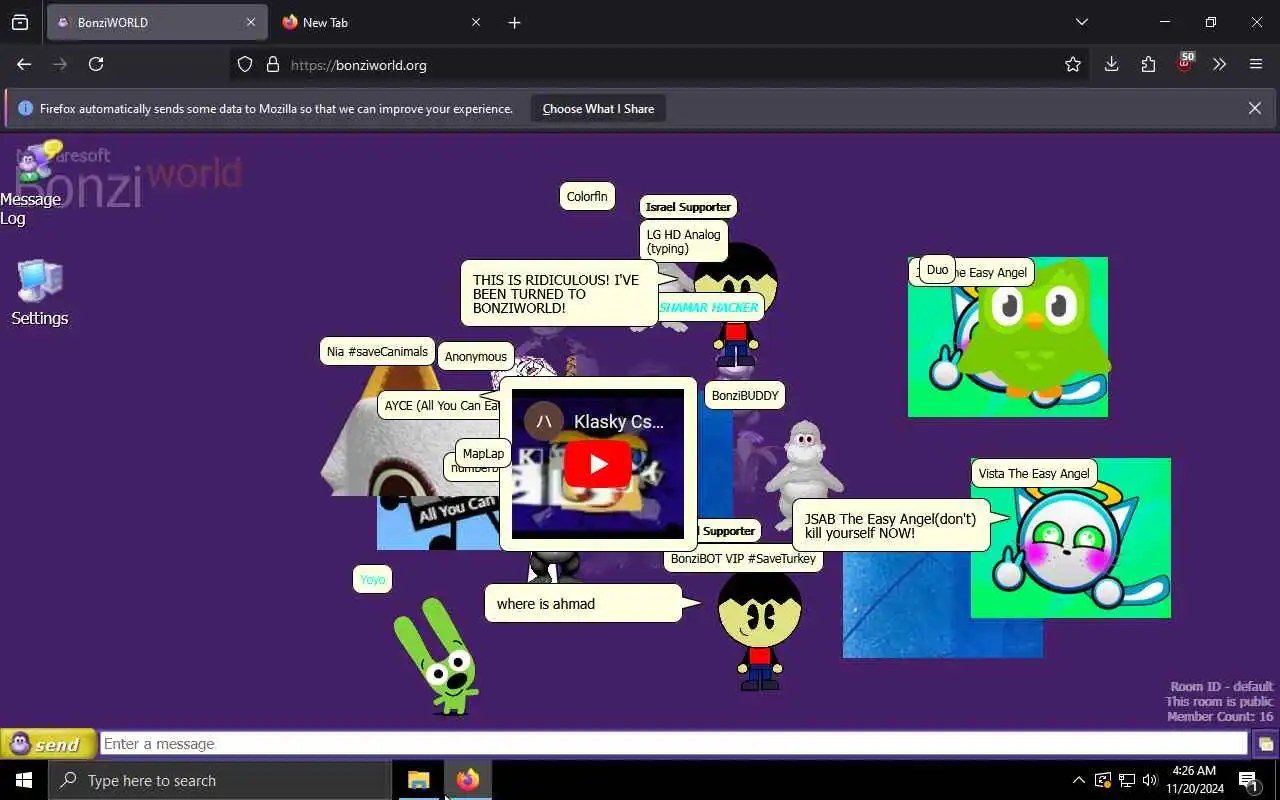This screenshot has height=800, width=1280.
Task: Expand more tools overflow chevron
Action: 1219,64
